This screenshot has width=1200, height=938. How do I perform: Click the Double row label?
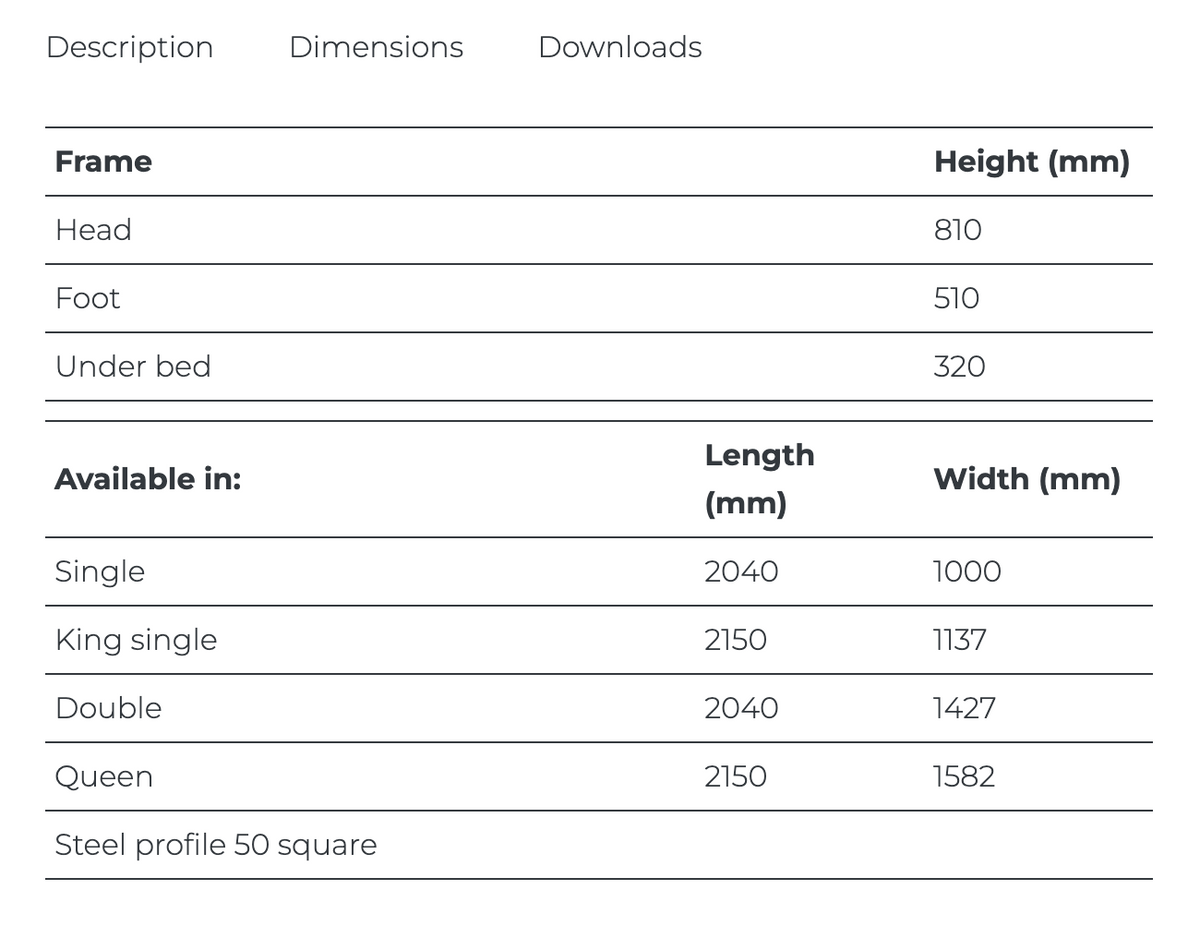click(x=108, y=708)
